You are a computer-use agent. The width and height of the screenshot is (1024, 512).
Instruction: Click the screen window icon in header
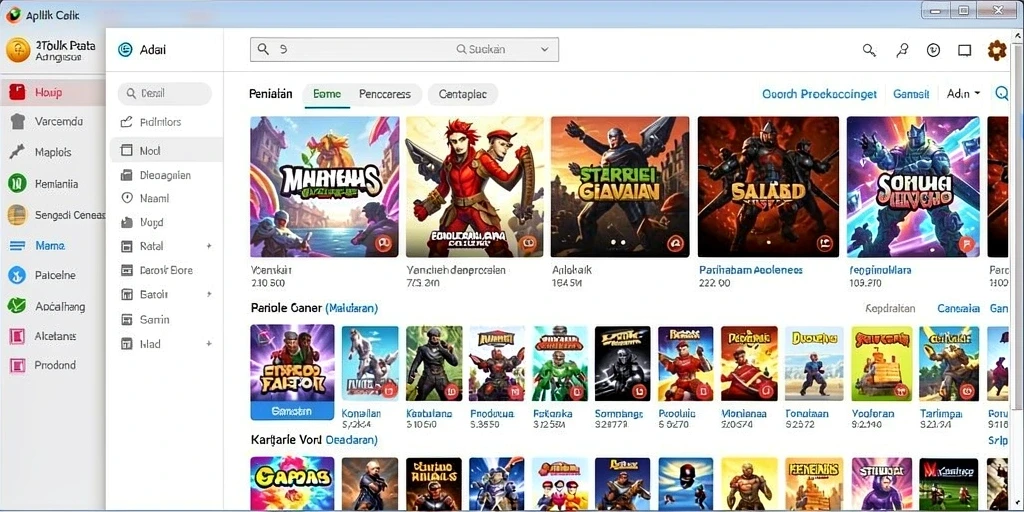click(965, 50)
